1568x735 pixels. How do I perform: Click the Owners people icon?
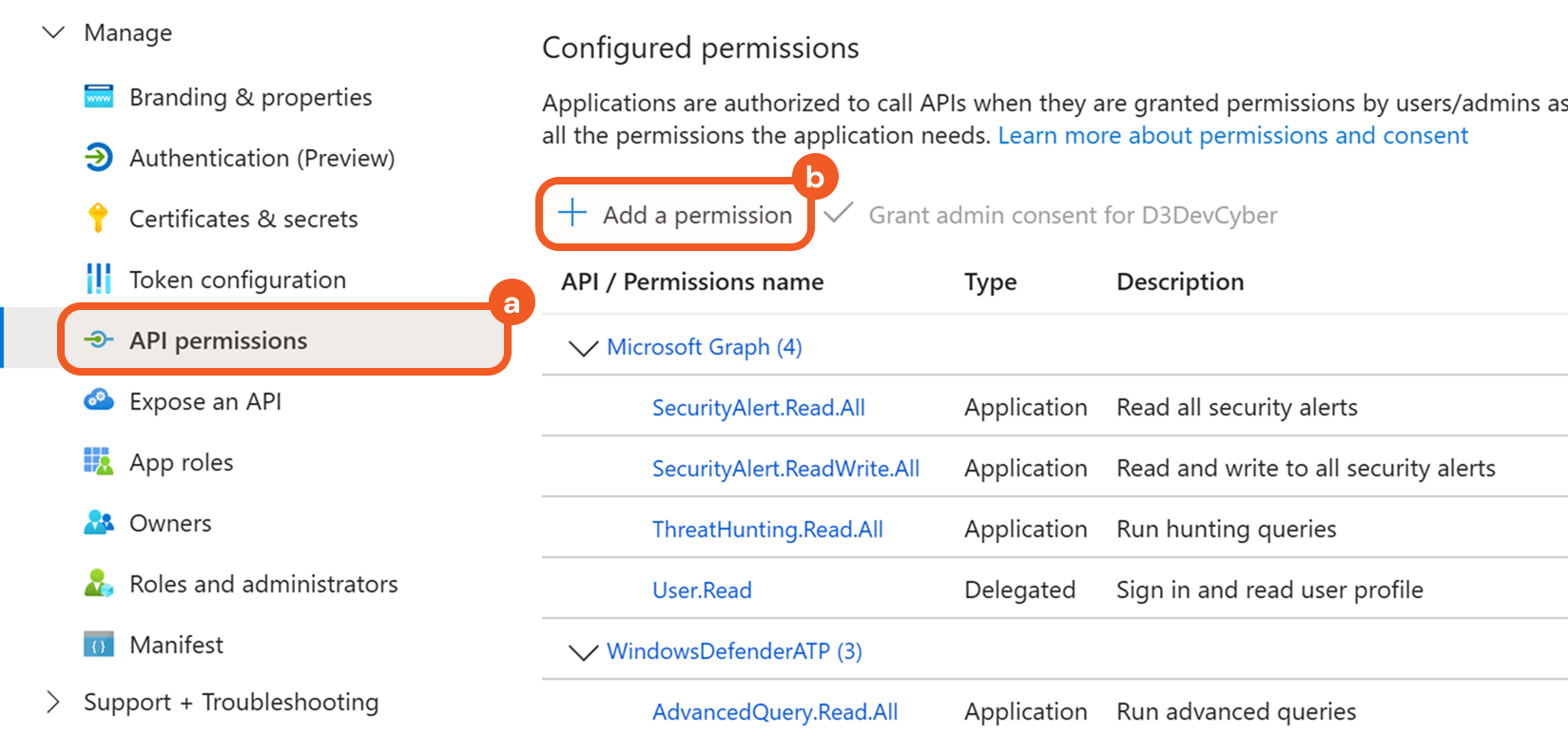point(99,522)
